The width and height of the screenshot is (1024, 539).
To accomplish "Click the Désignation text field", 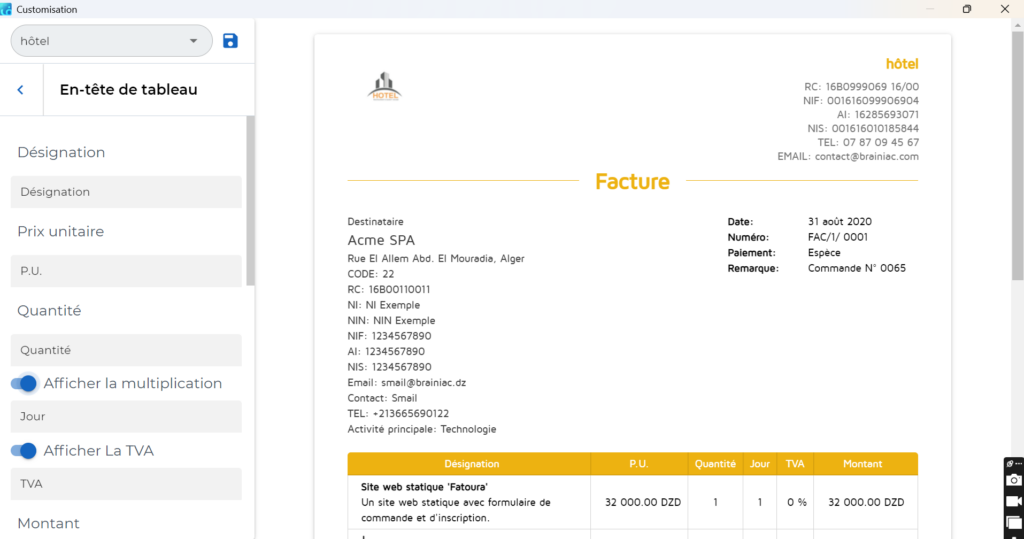I will click(126, 192).
